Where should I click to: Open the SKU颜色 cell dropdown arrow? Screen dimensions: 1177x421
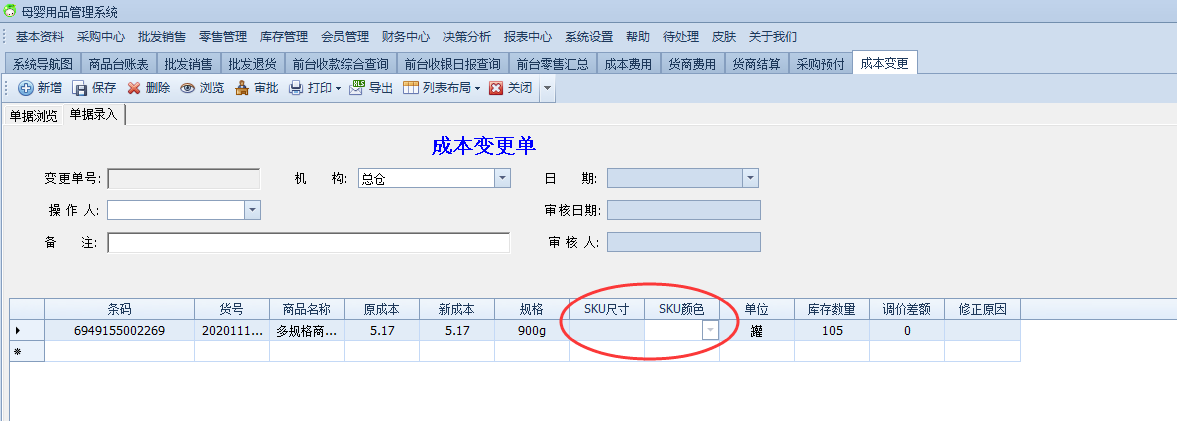point(710,330)
